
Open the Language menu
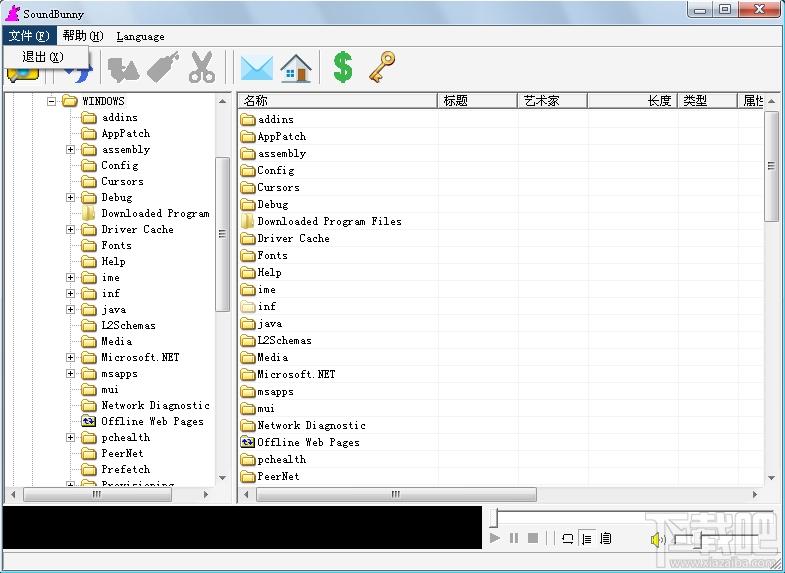pyautogui.click(x=140, y=37)
